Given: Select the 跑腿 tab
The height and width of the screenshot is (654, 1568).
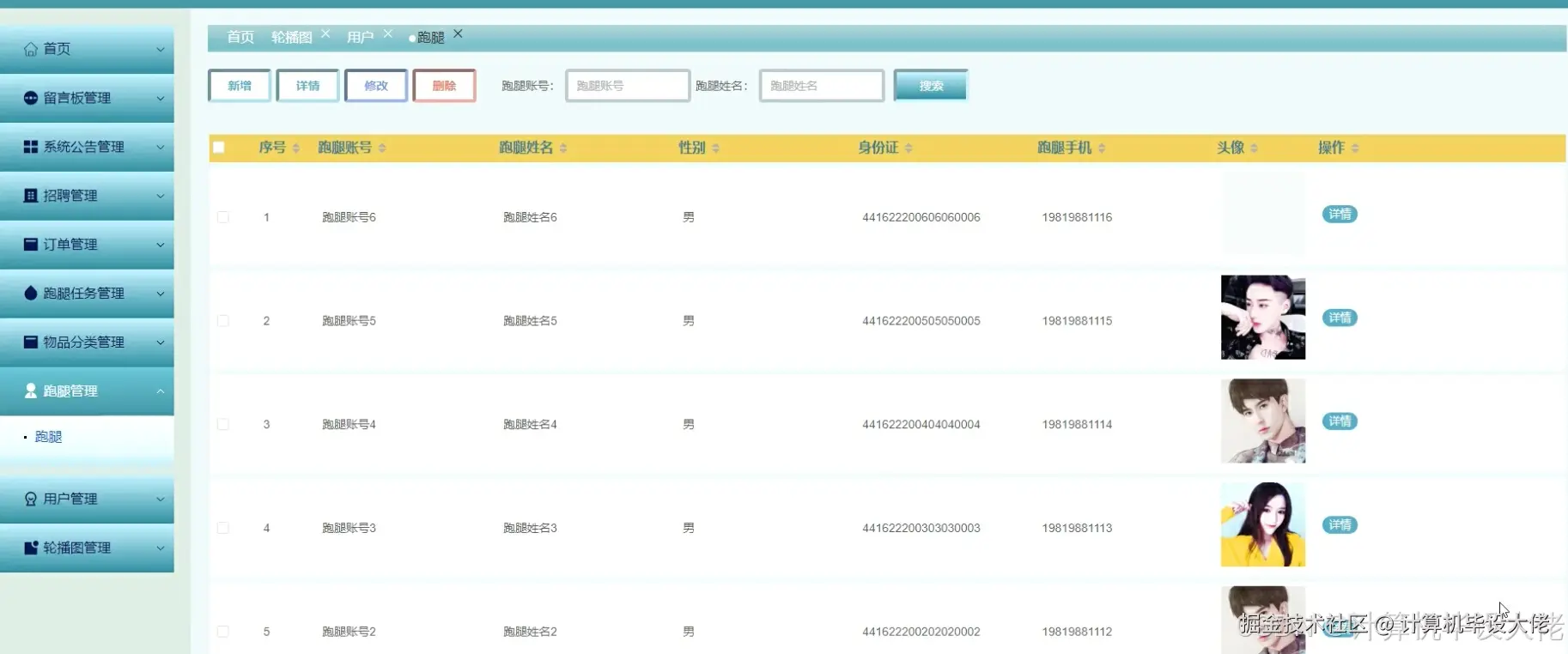Looking at the screenshot, I should point(430,38).
